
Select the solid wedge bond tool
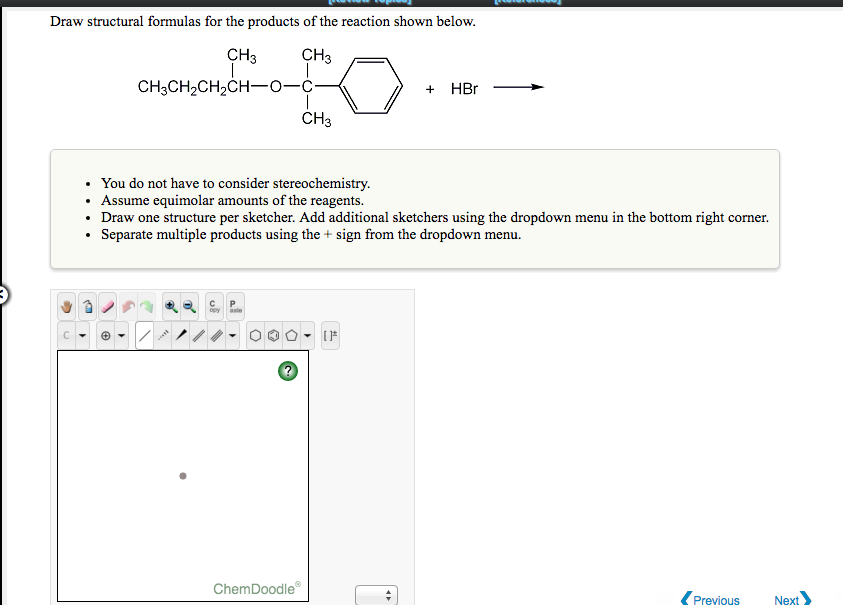[x=181, y=334]
